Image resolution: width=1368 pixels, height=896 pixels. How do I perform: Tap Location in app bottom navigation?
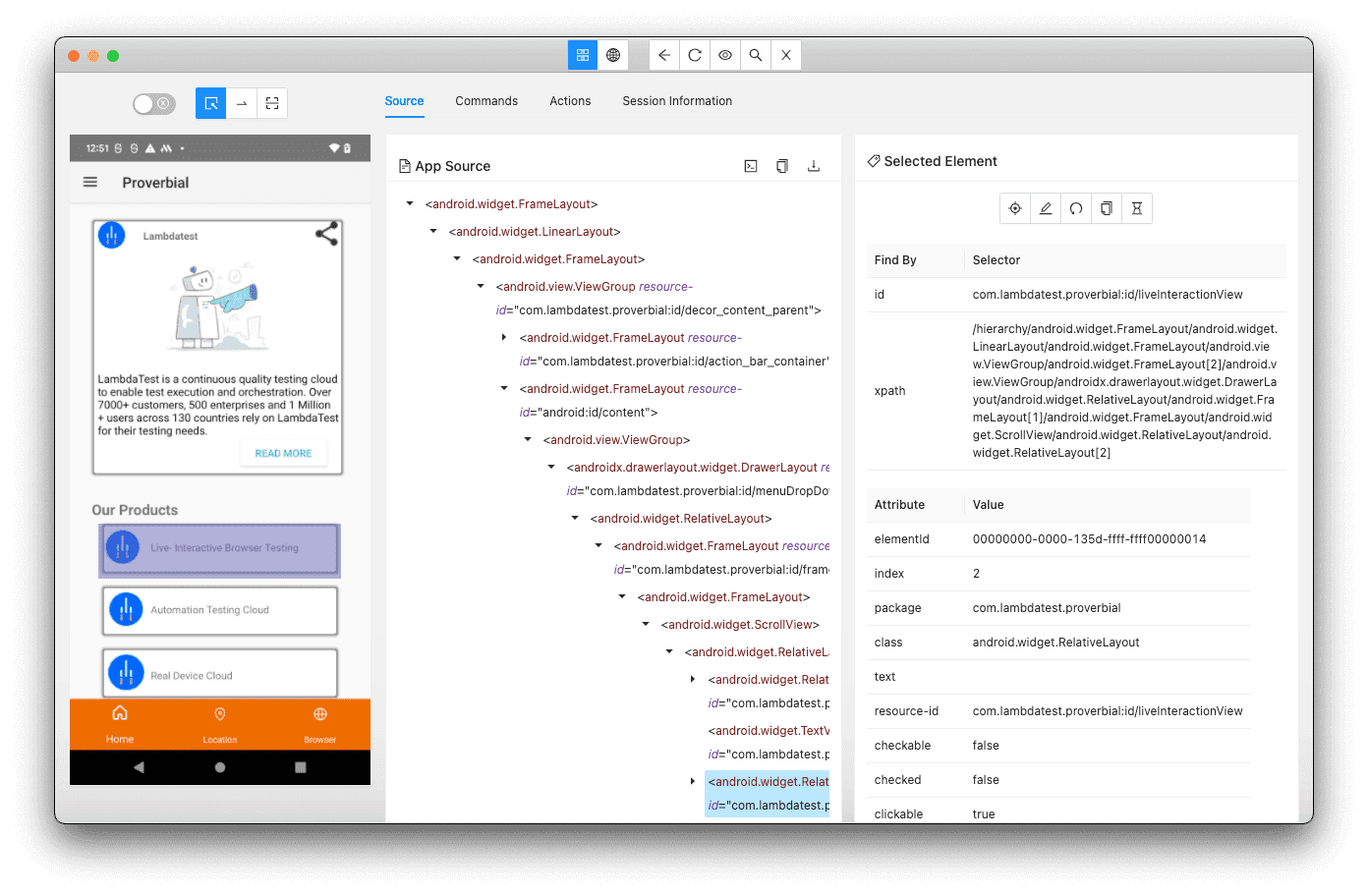click(220, 724)
